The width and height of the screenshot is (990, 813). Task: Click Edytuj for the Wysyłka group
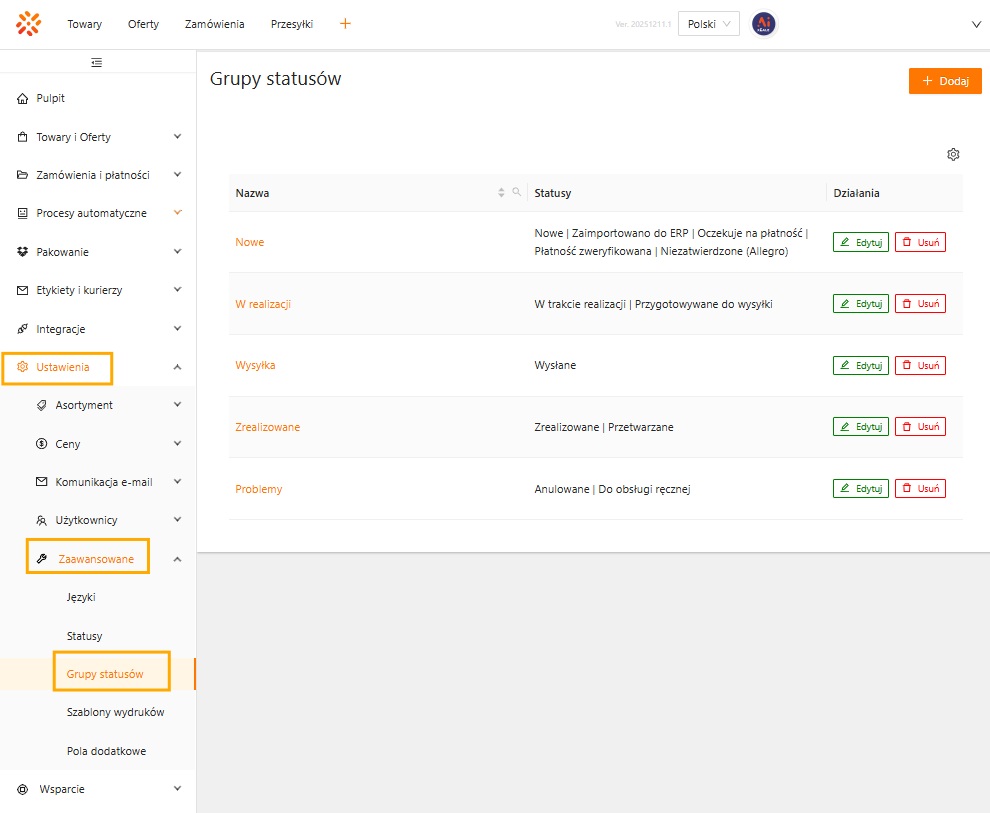[x=860, y=365]
